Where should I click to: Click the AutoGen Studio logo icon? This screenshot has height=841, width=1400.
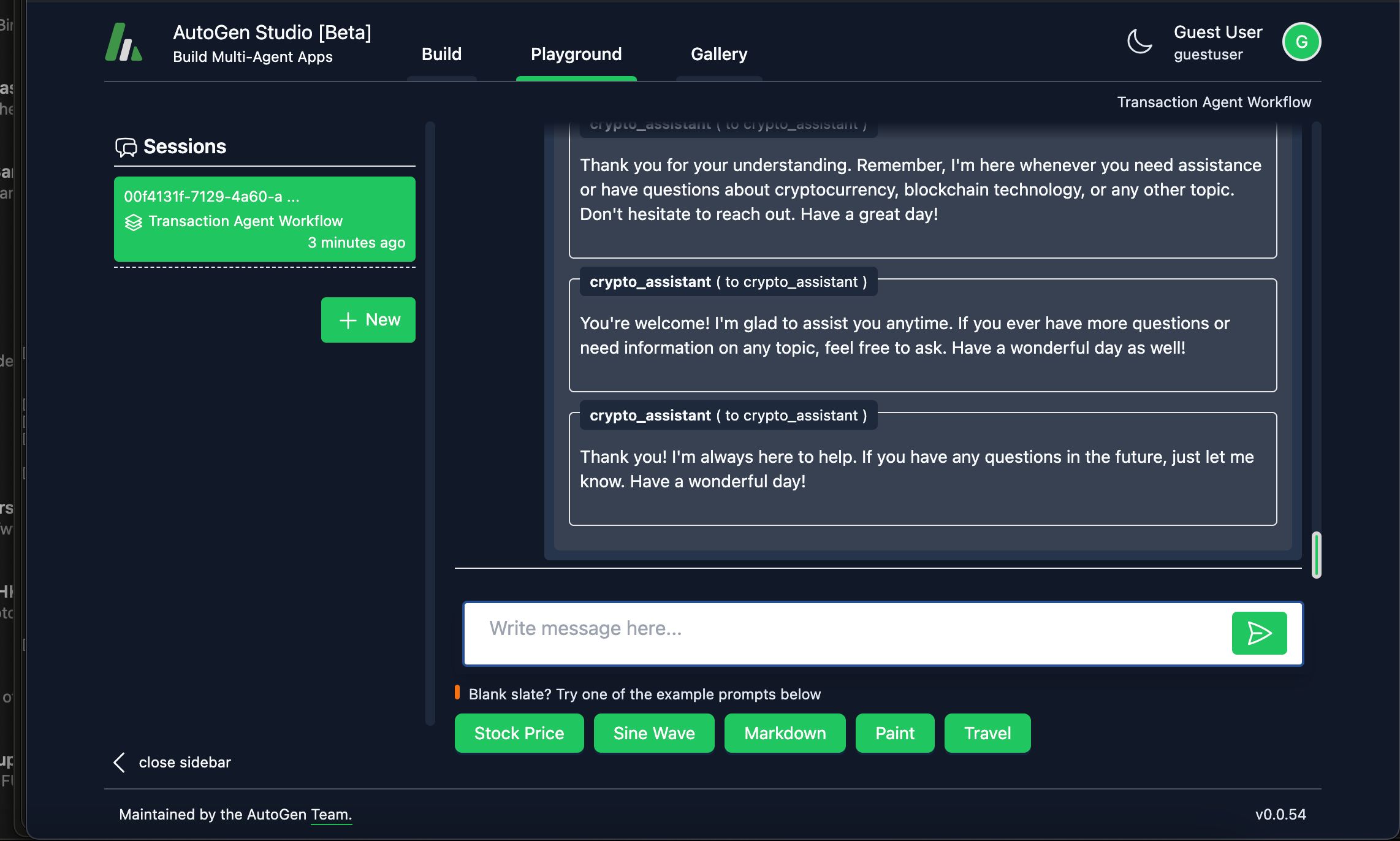click(124, 42)
